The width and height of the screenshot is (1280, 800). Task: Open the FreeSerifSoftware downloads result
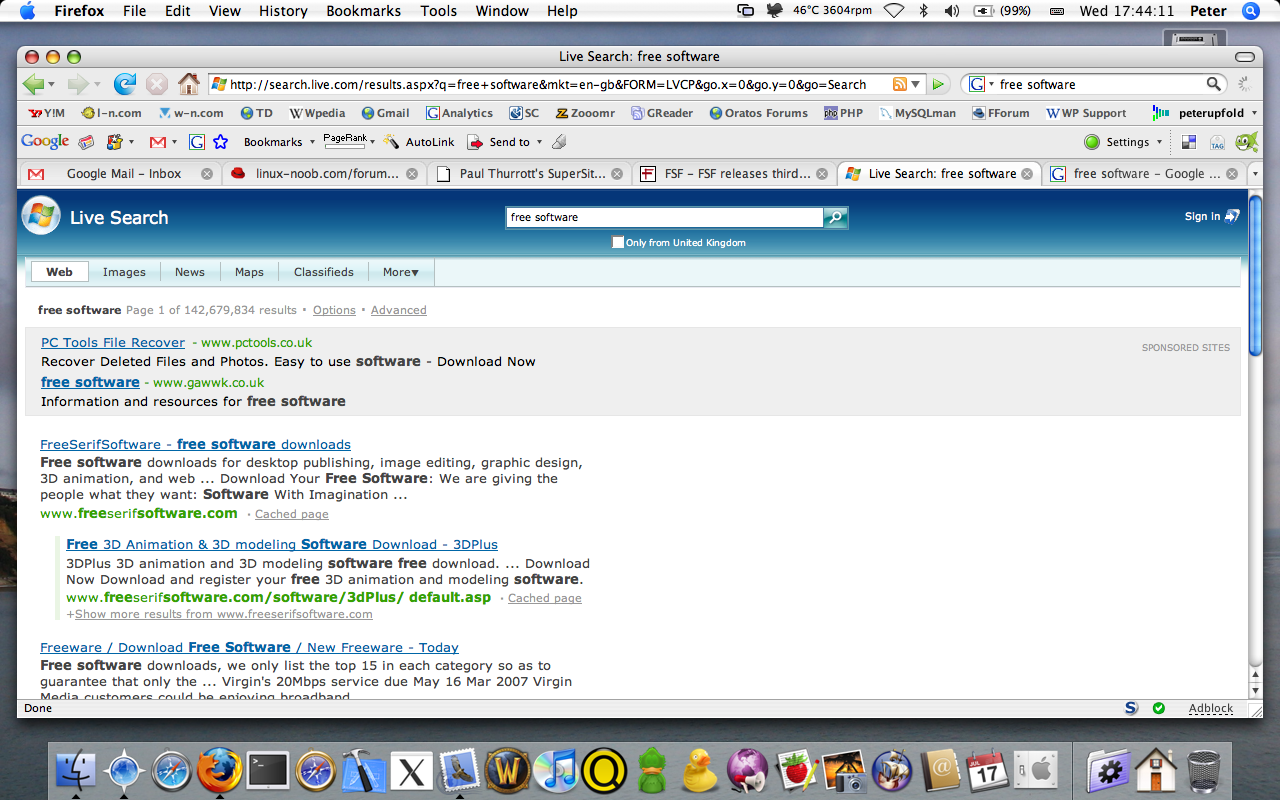click(x=195, y=444)
